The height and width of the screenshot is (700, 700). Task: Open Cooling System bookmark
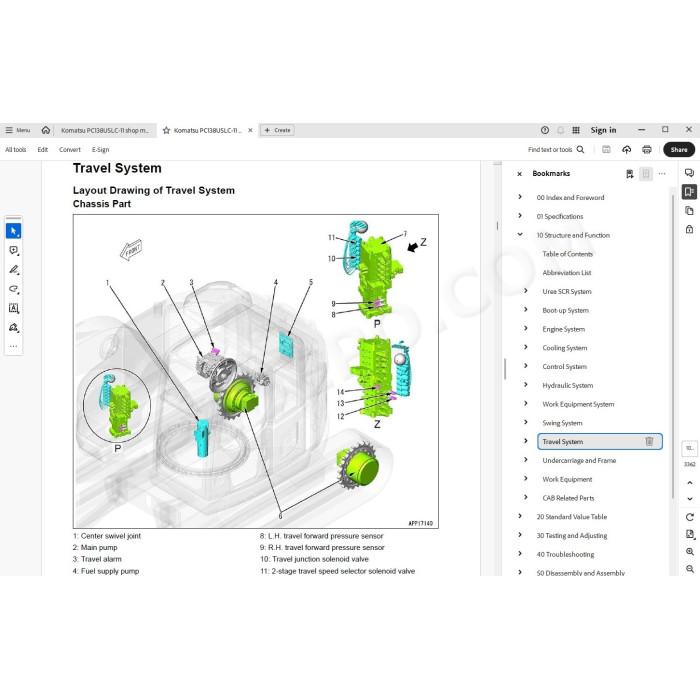[565, 348]
